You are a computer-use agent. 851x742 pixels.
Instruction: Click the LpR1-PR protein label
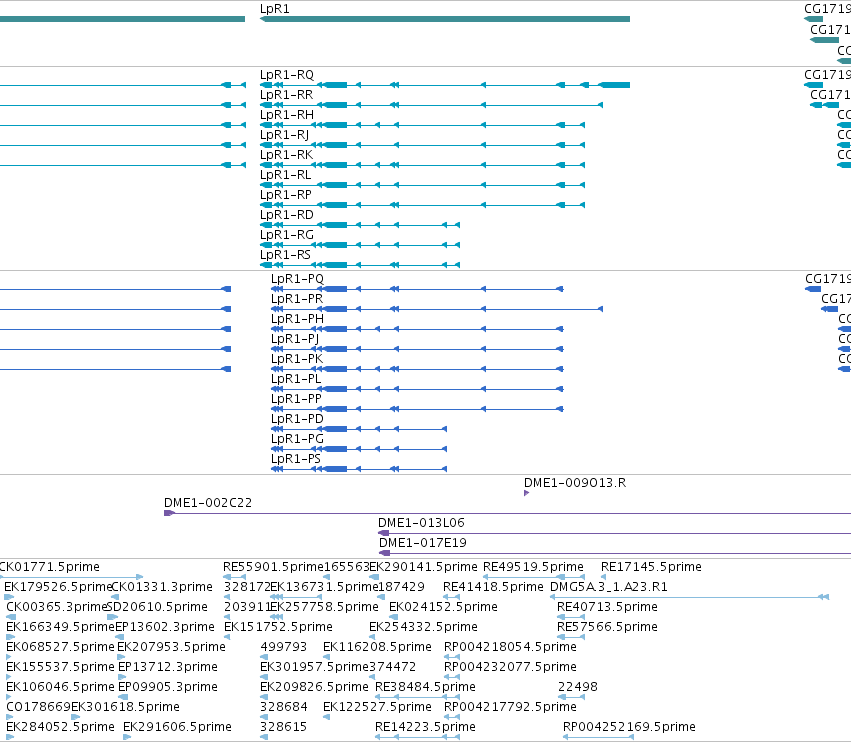(297, 299)
